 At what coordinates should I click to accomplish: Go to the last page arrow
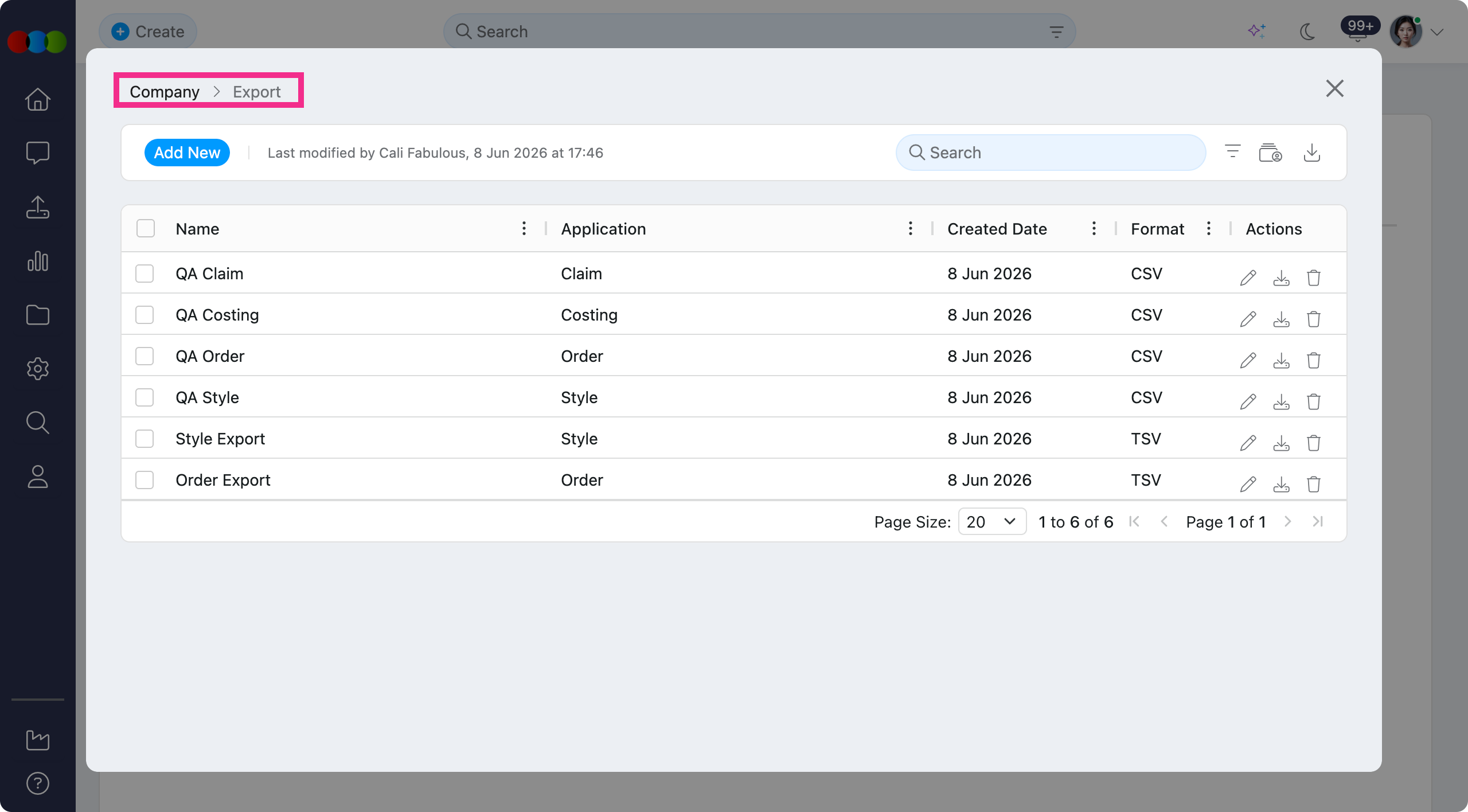click(x=1318, y=521)
